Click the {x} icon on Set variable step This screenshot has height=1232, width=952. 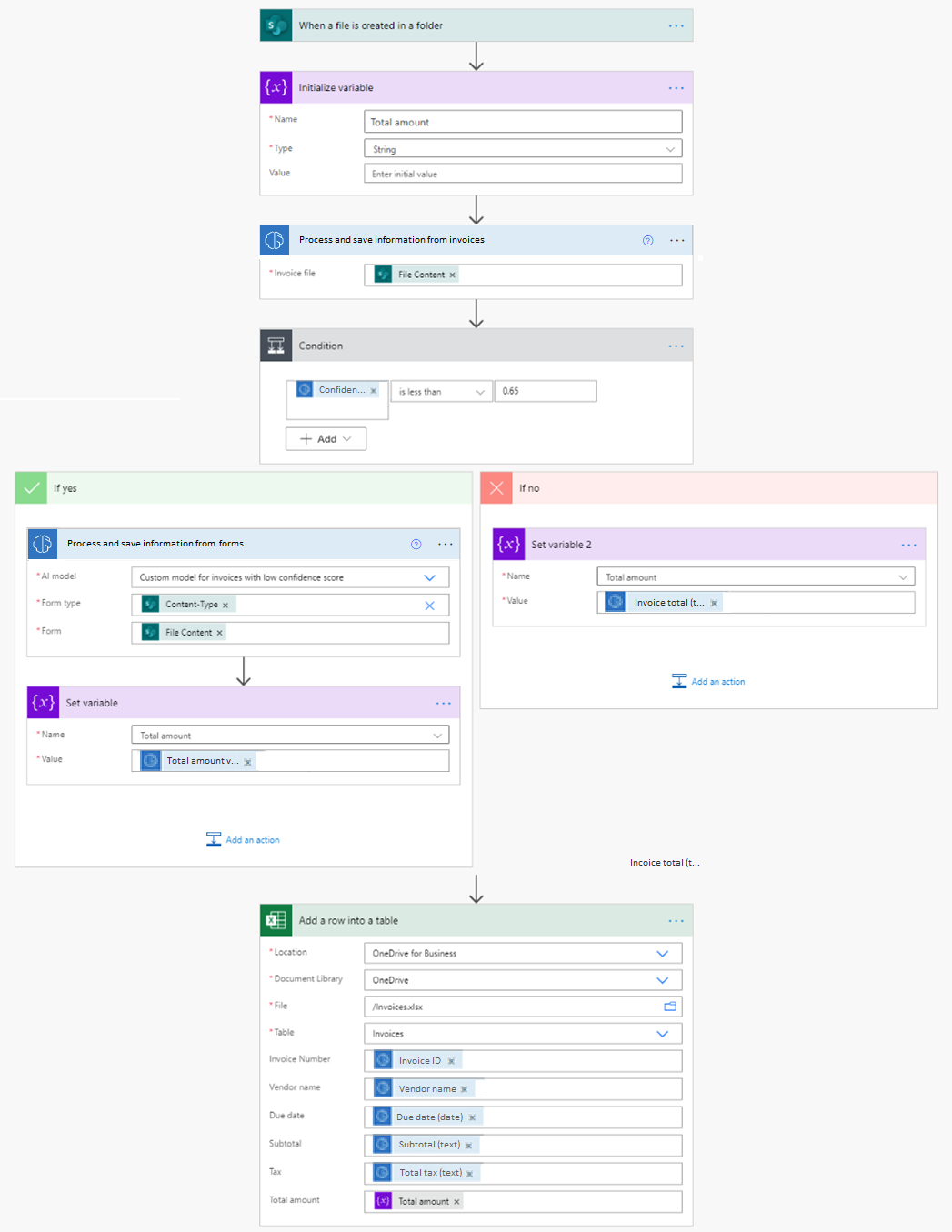(42, 702)
